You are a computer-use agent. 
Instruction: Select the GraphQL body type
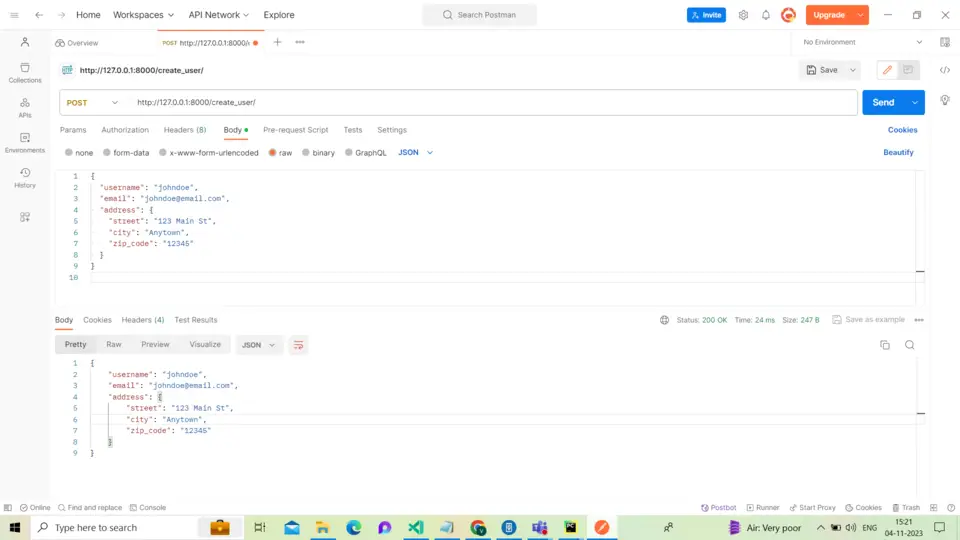coord(366,152)
